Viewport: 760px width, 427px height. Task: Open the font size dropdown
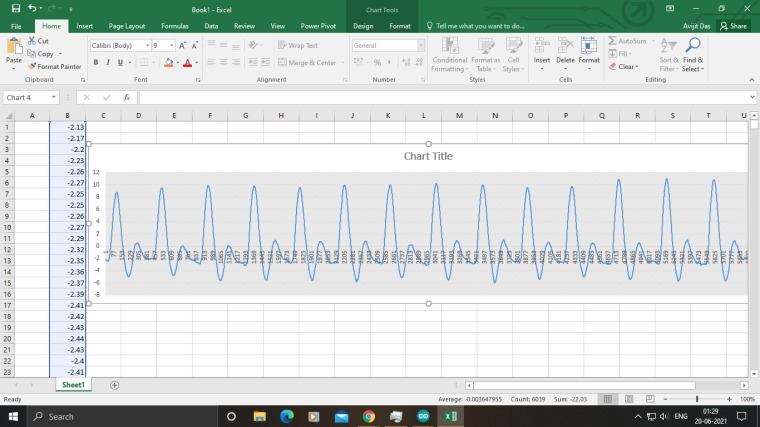[x=171, y=45]
